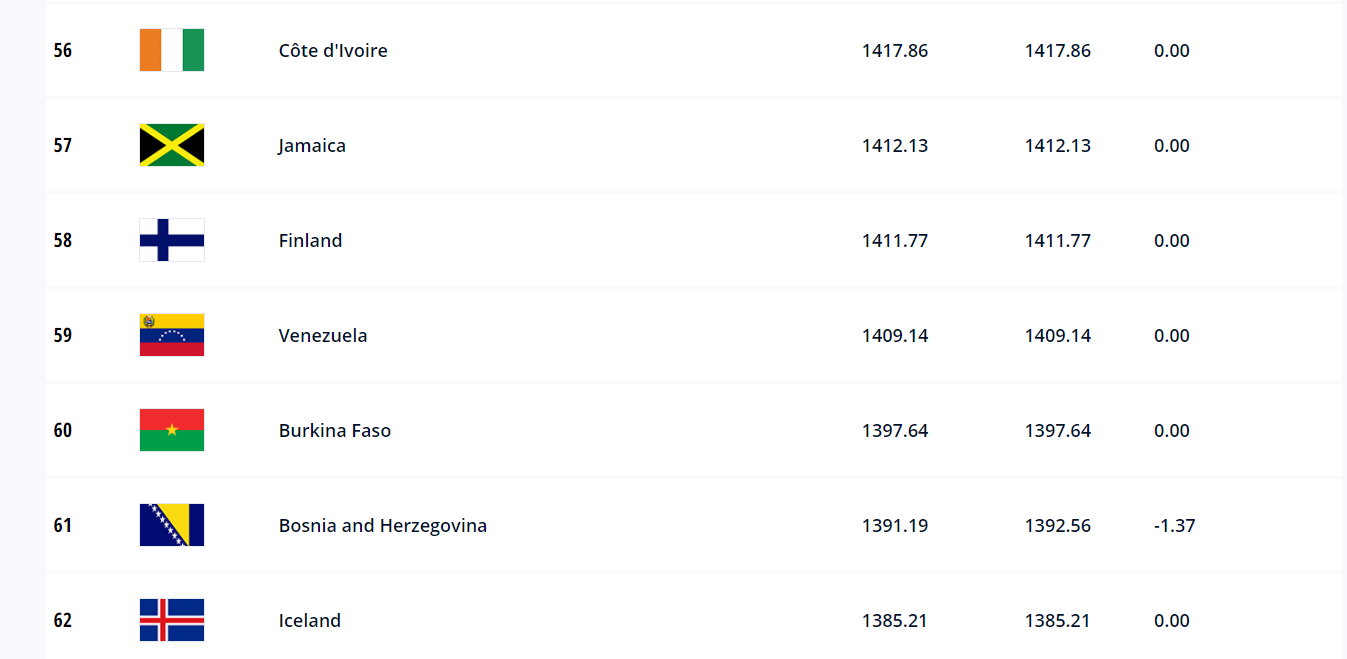This screenshot has height=659, width=1347.
Task: Click rank number 61
Action: coord(63,525)
